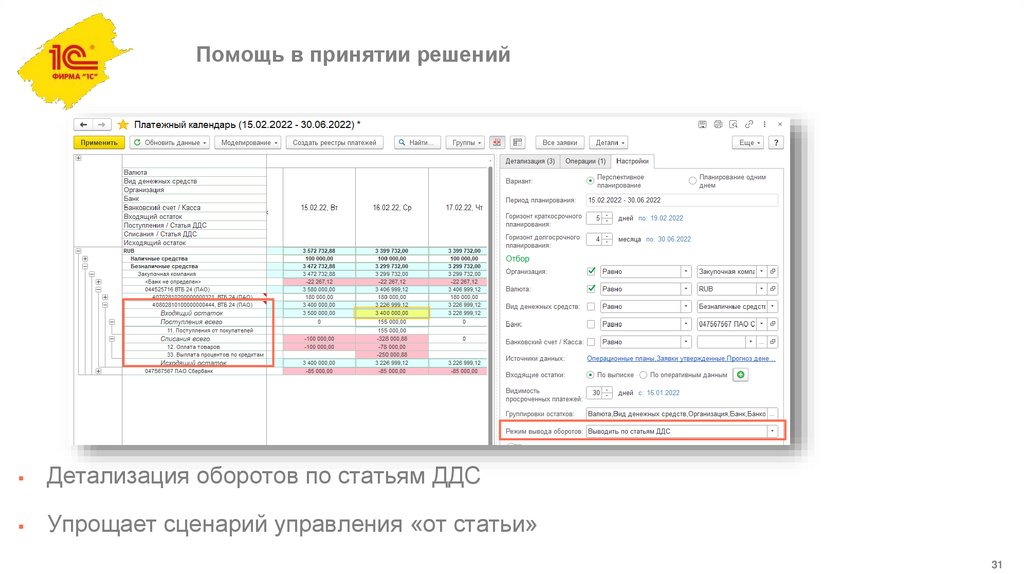The width and height of the screenshot is (1024, 574).
Task: Click the Горизонт долгосрочного планирования months stepper
Action: coord(607,239)
